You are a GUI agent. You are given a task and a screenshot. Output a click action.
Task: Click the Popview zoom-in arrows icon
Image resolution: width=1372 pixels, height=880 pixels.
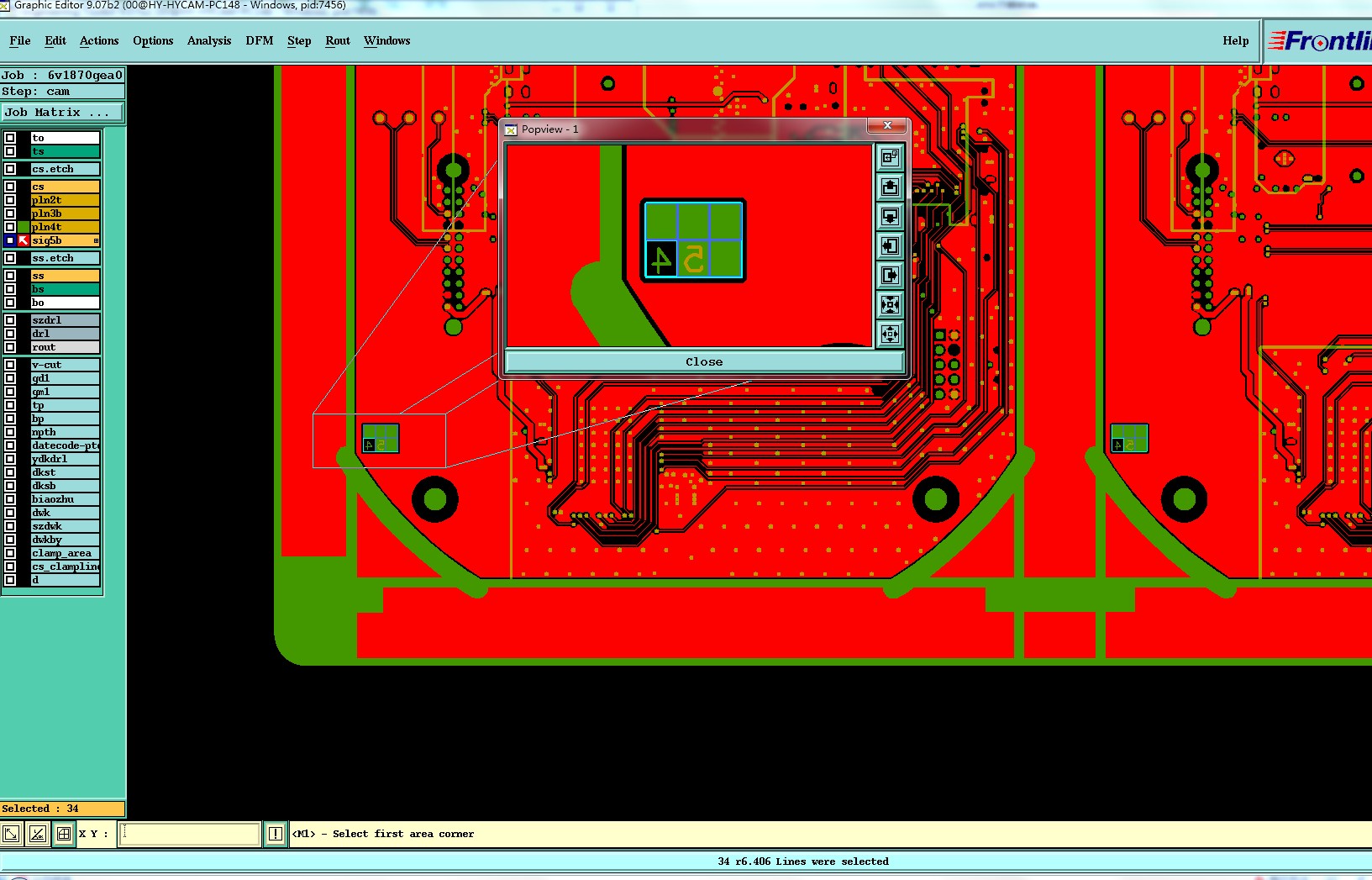pyautogui.click(x=890, y=304)
